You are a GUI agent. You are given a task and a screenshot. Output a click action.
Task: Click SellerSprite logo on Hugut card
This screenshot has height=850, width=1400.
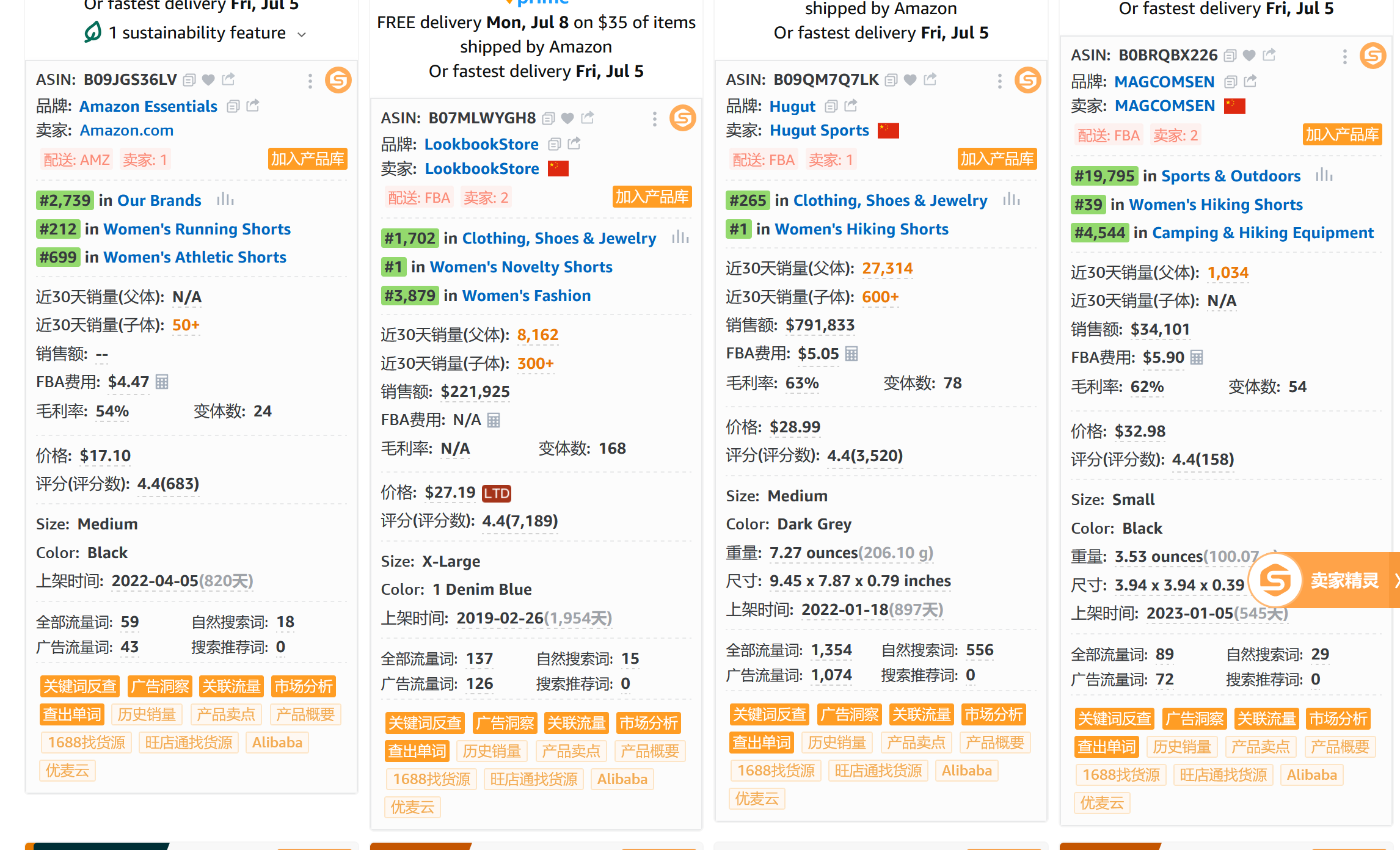click(1027, 80)
